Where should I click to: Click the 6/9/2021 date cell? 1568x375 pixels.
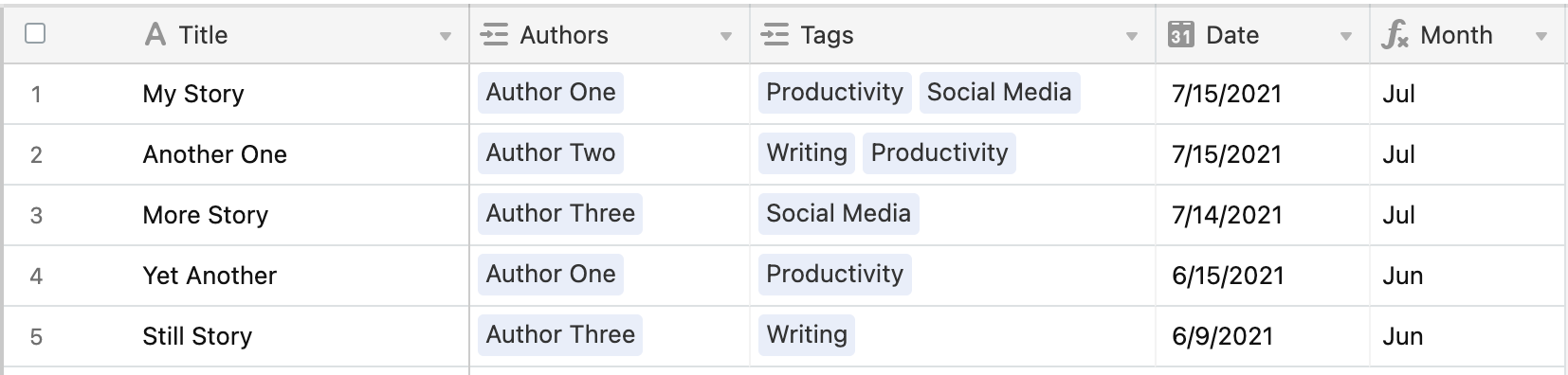pyautogui.click(x=1262, y=336)
